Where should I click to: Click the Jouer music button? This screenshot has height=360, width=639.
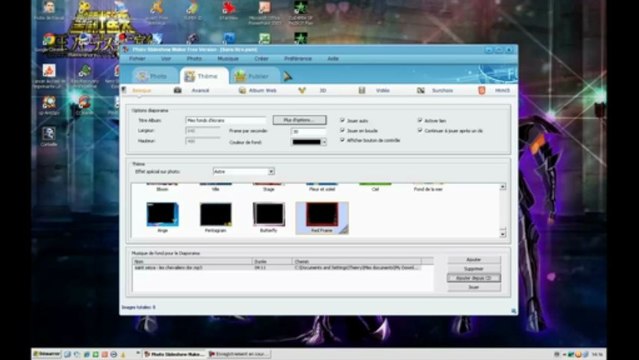click(474, 287)
